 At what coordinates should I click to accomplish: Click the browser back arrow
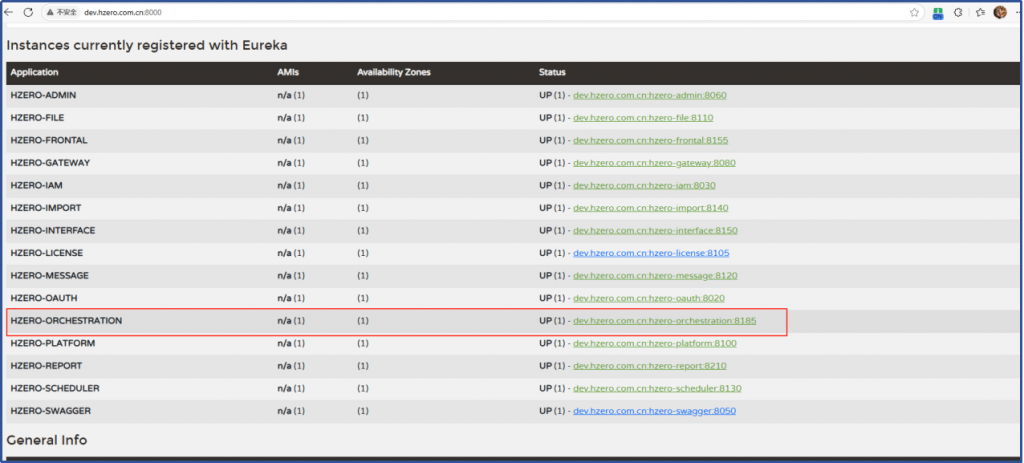point(9,12)
